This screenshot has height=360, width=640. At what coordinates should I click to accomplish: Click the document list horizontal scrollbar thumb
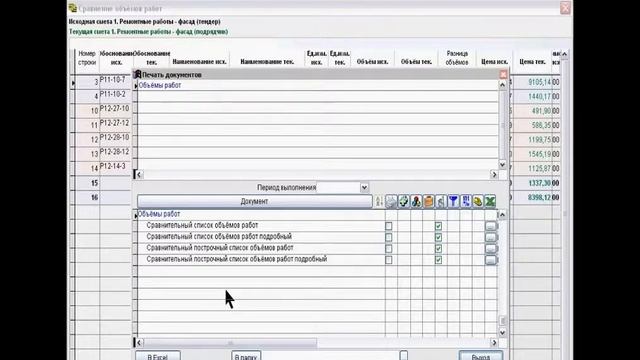click(x=230, y=342)
